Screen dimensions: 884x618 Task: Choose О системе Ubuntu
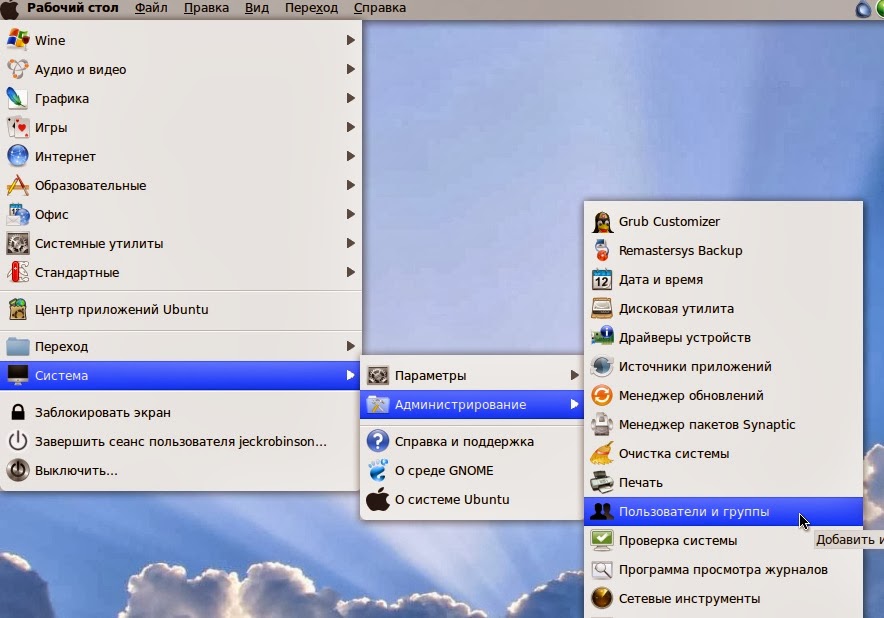[x=471, y=500]
